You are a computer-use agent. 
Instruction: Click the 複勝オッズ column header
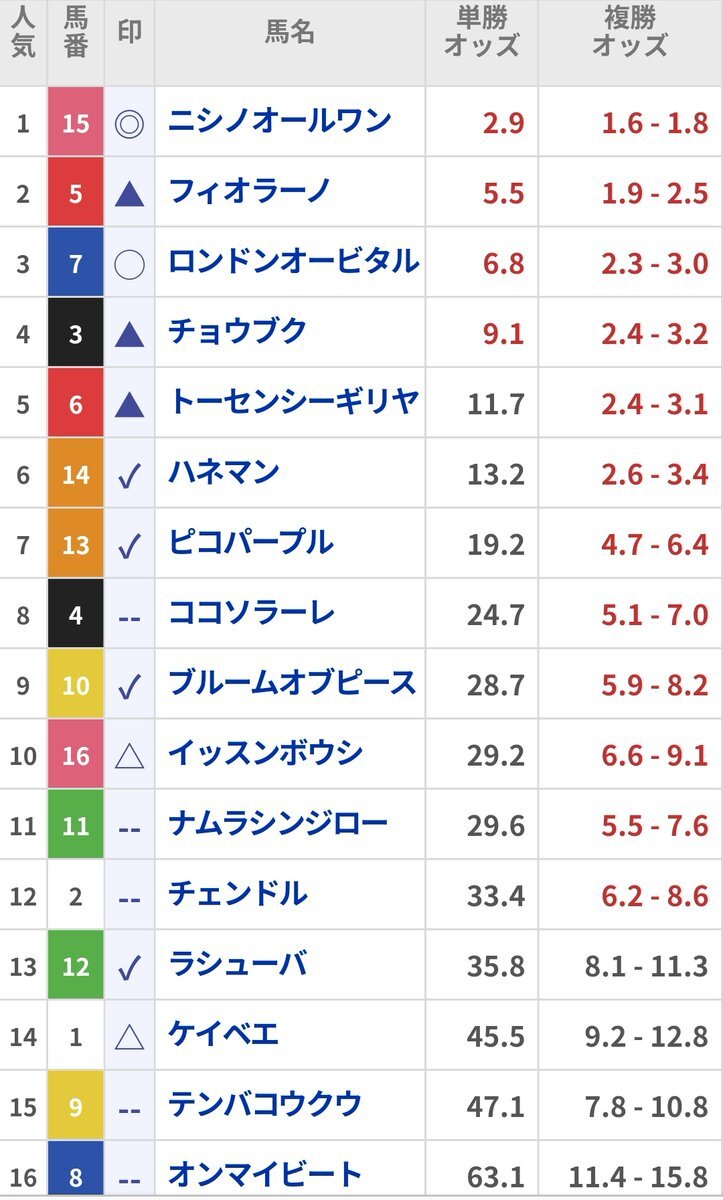coord(630,32)
